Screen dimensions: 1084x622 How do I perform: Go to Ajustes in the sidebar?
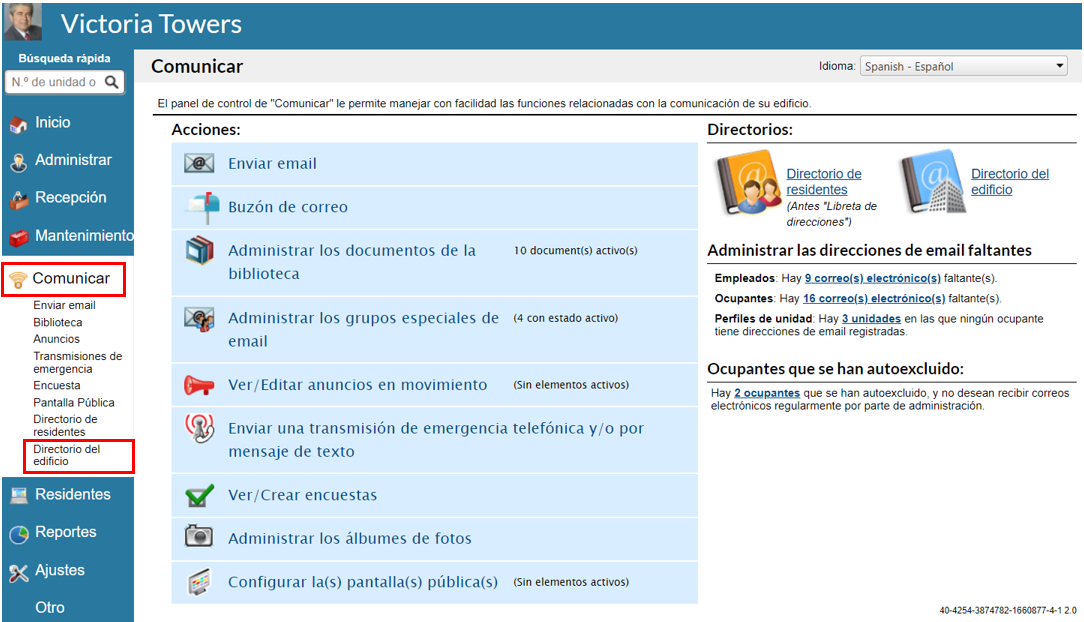tap(60, 570)
